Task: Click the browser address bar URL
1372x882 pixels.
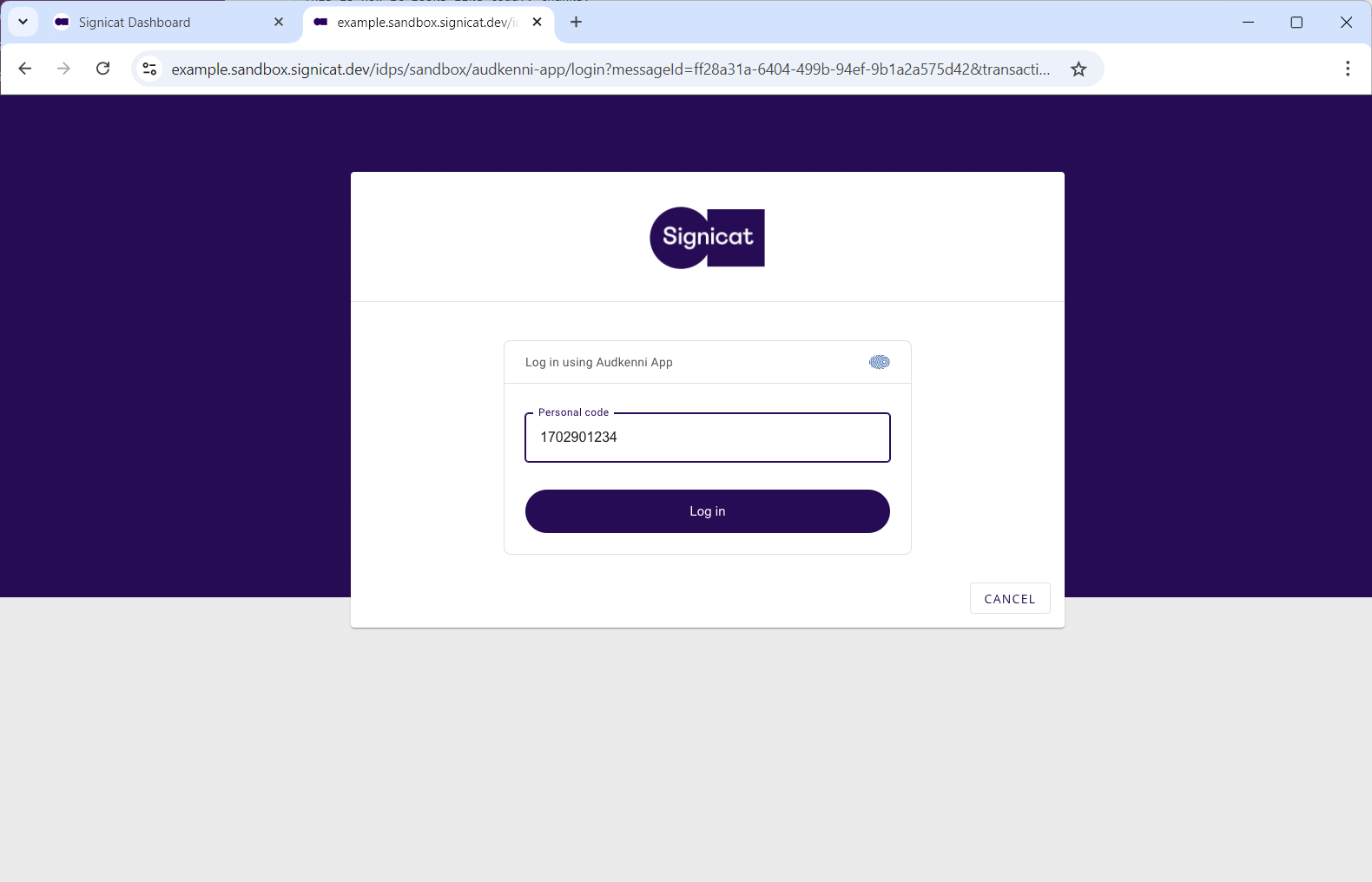Action: pos(610,69)
